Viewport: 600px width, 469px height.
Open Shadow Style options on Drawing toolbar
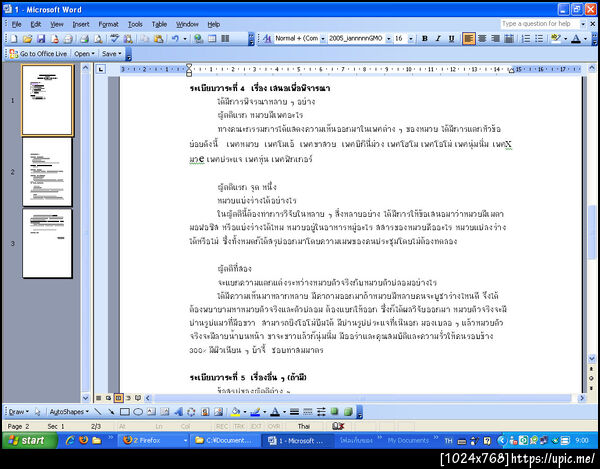(335, 412)
